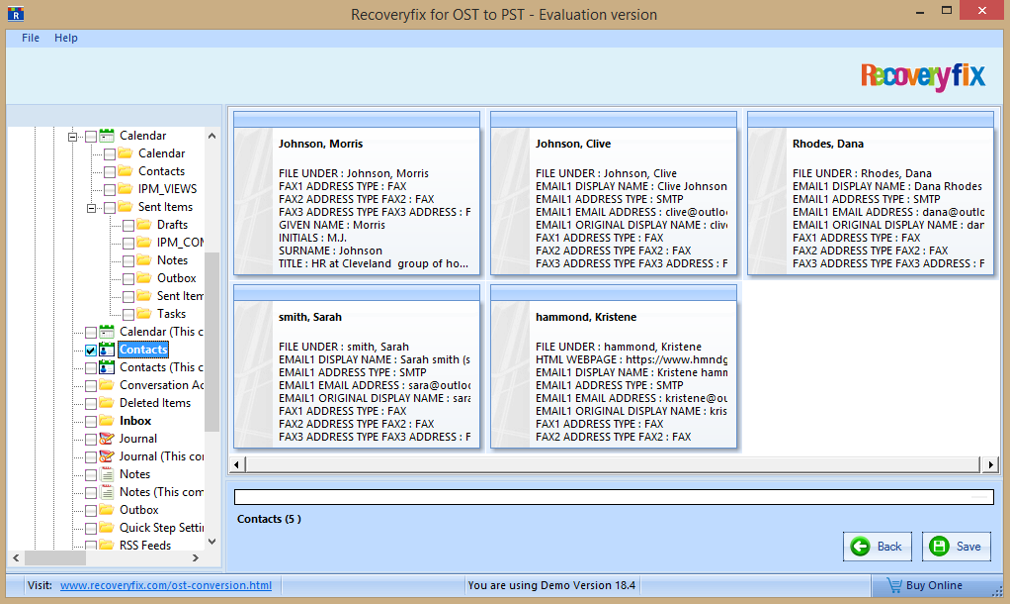This screenshot has height=604, width=1010.
Task: Click the Conversation Ac... folder icon
Action: (x=107, y=384)
